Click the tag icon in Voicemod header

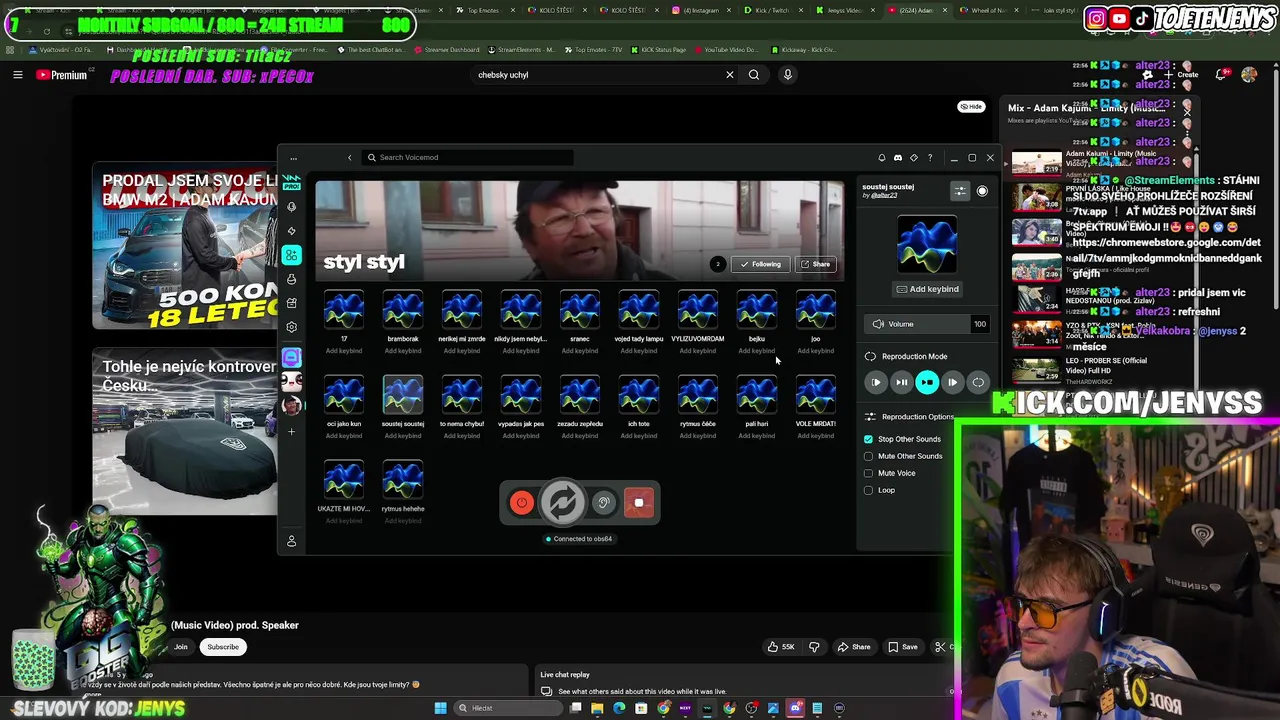click(914, 158)
